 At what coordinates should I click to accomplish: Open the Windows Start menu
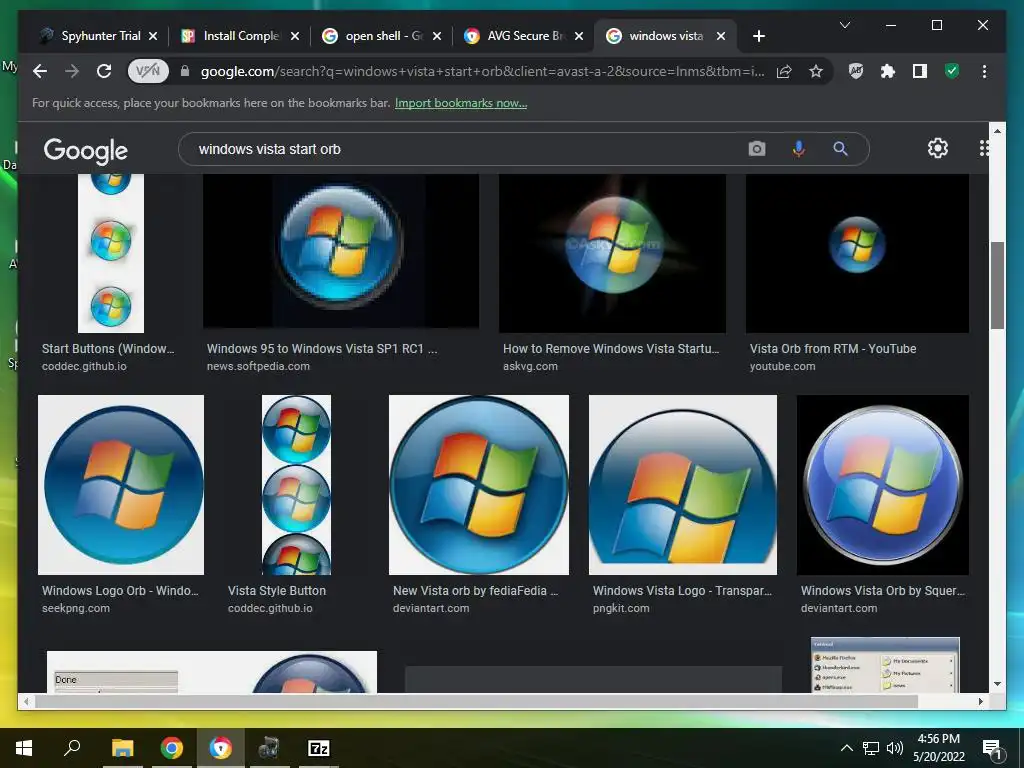[x=24, y=748]
